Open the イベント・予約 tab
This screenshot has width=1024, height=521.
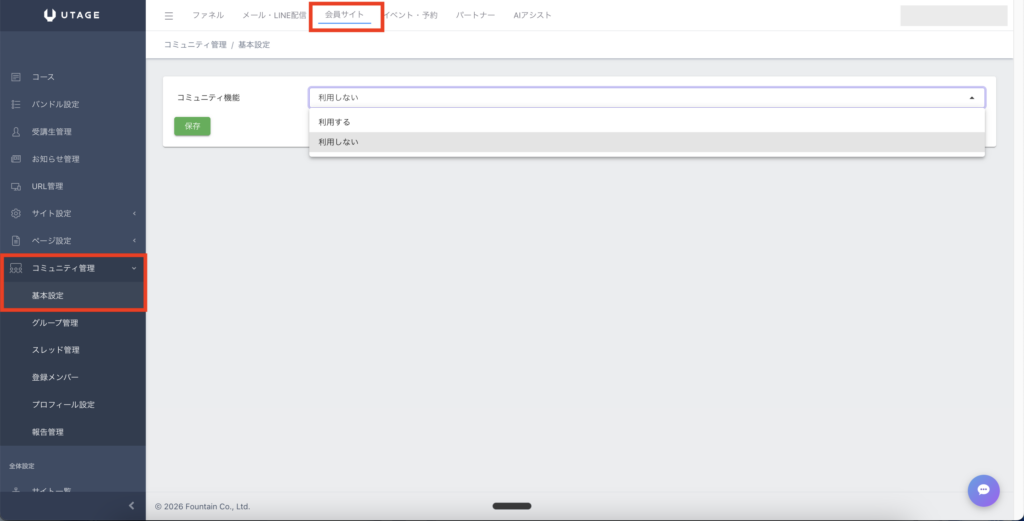pos(413,15)
